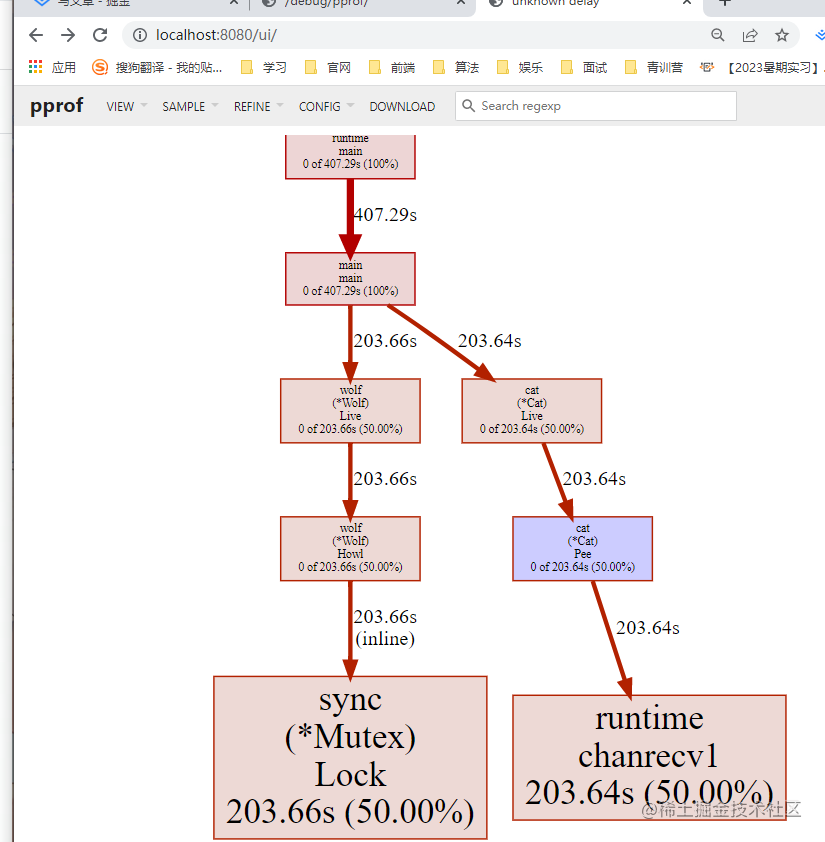The height and width of the screenshot is (842, 825).
Task: Open the 官网 bookmark folder
Action: [x=328, y=67]
